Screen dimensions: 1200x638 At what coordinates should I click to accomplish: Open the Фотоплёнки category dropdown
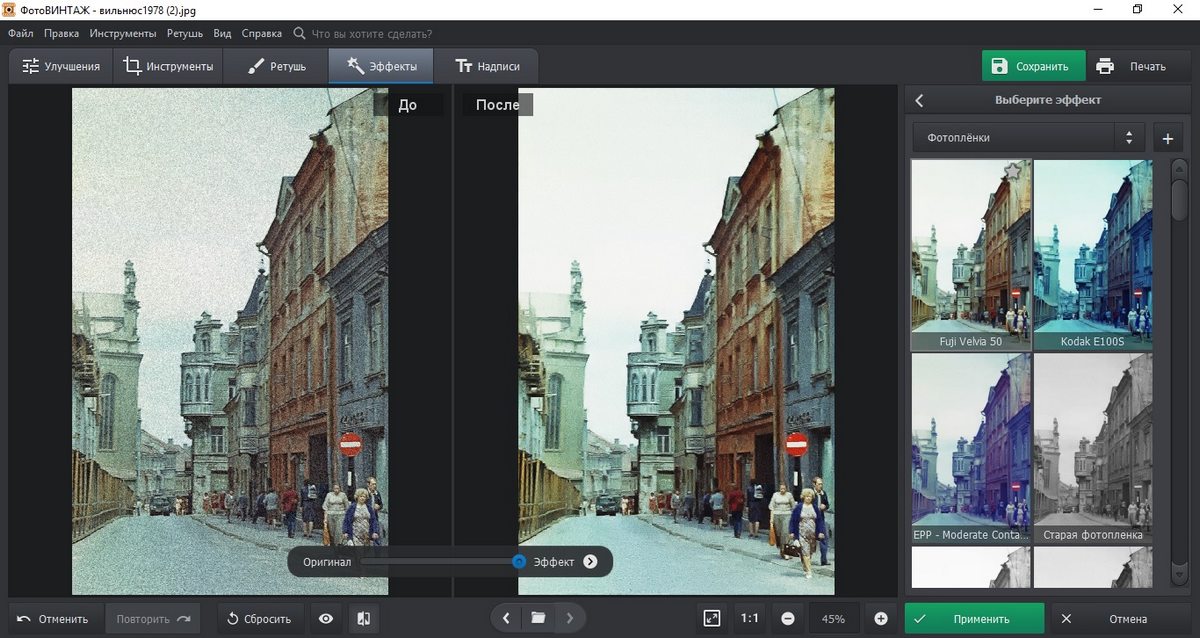click(x=1028, y=138)
